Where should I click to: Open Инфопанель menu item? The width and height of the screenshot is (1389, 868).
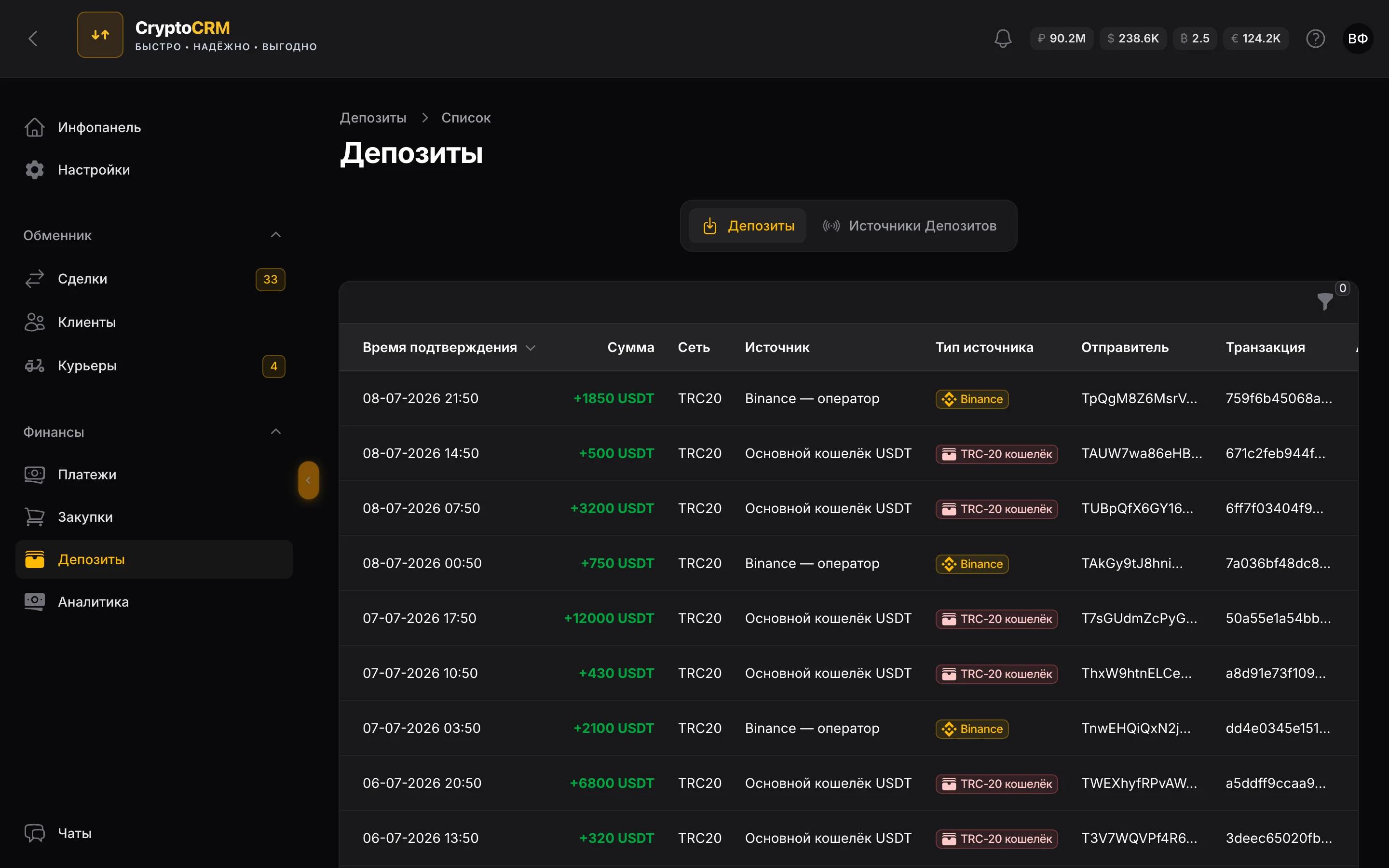[154, 127]
